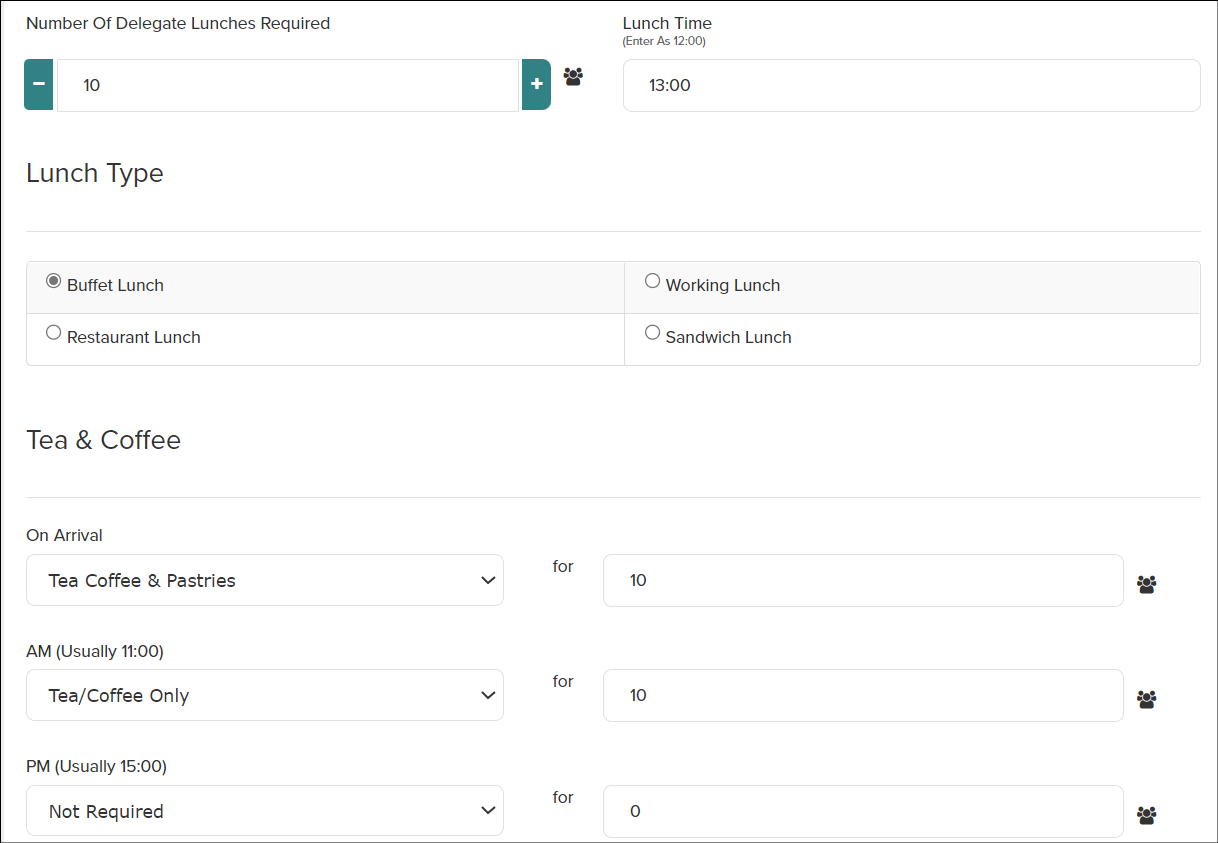The width and height of the screenshot is (1218, 843).
Task: Click the Sandwich Lunch label text
Action: tap(728, 337)
